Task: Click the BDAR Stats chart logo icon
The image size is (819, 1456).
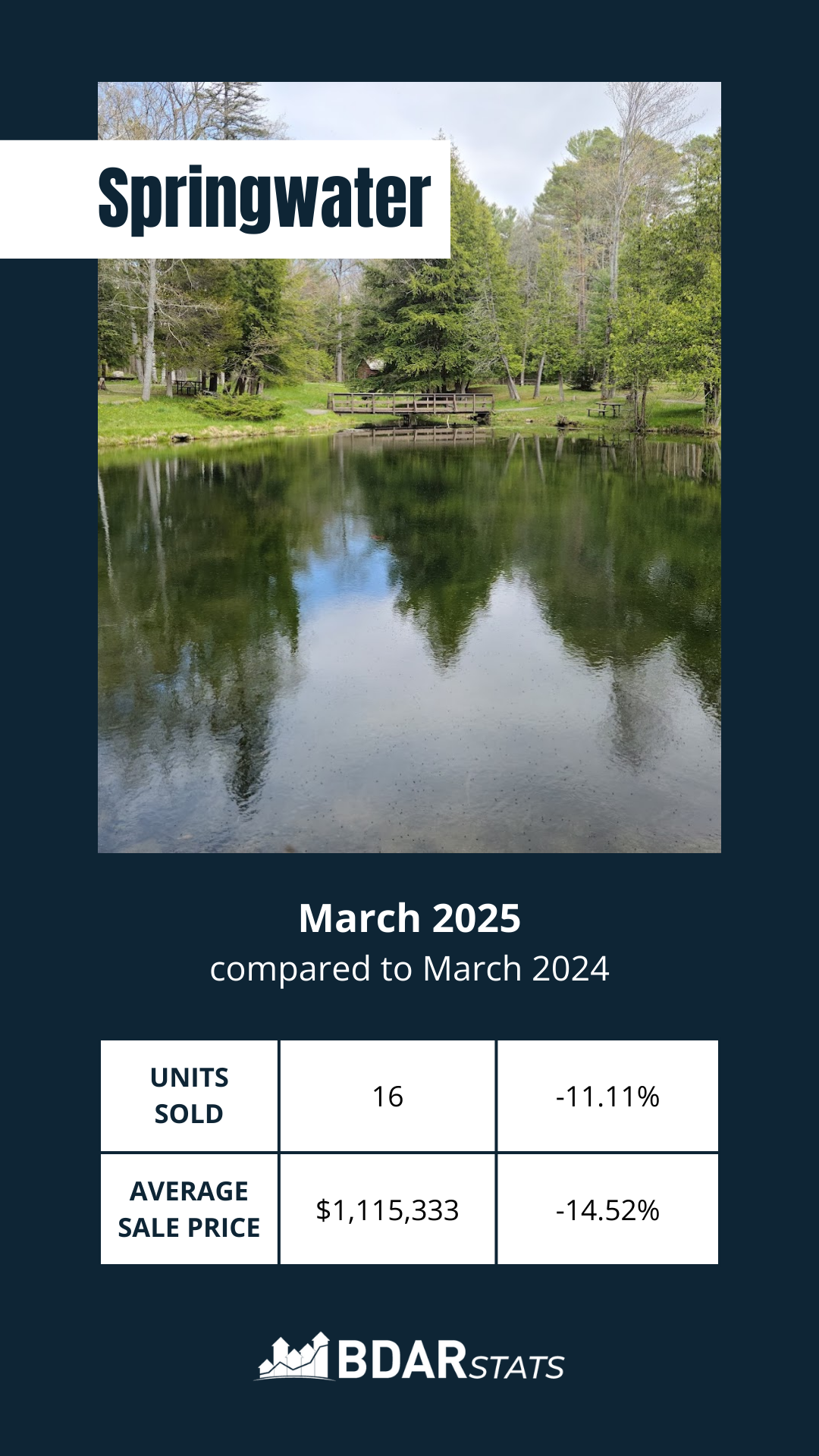Action: click(293, 1357)
